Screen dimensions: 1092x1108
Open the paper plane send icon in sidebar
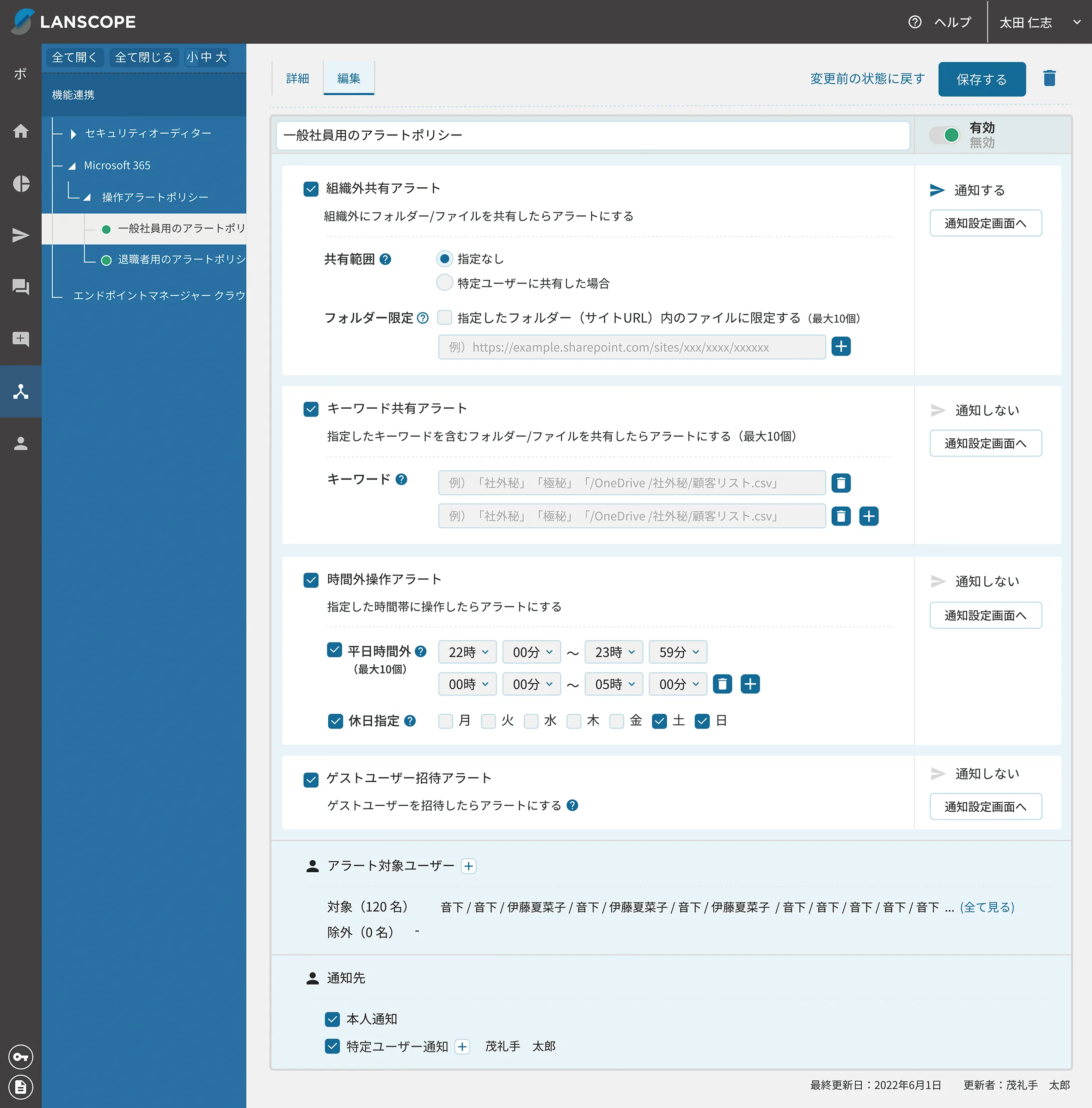[21, 235]
